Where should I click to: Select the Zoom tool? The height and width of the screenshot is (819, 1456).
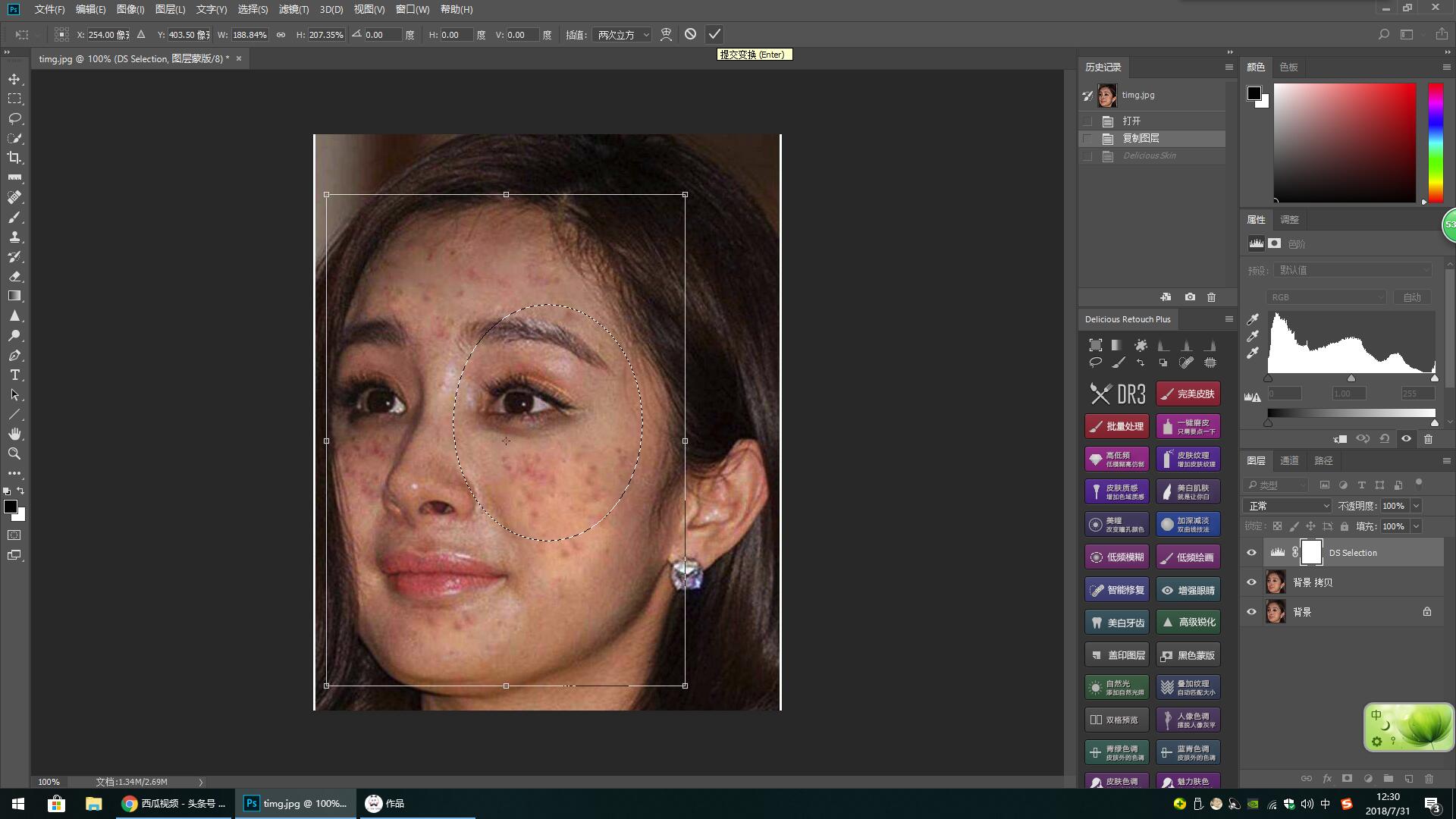point(14,453)
